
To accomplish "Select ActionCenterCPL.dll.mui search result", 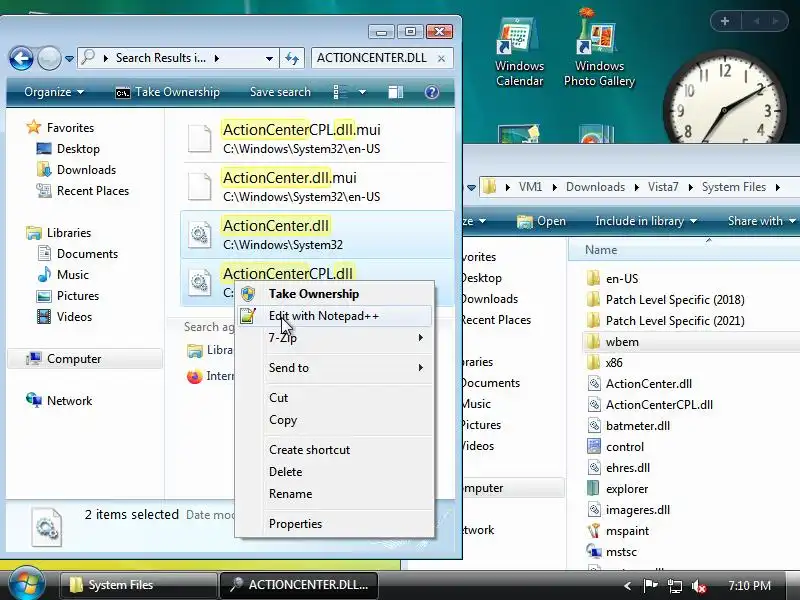I will (x=316, y=138).
